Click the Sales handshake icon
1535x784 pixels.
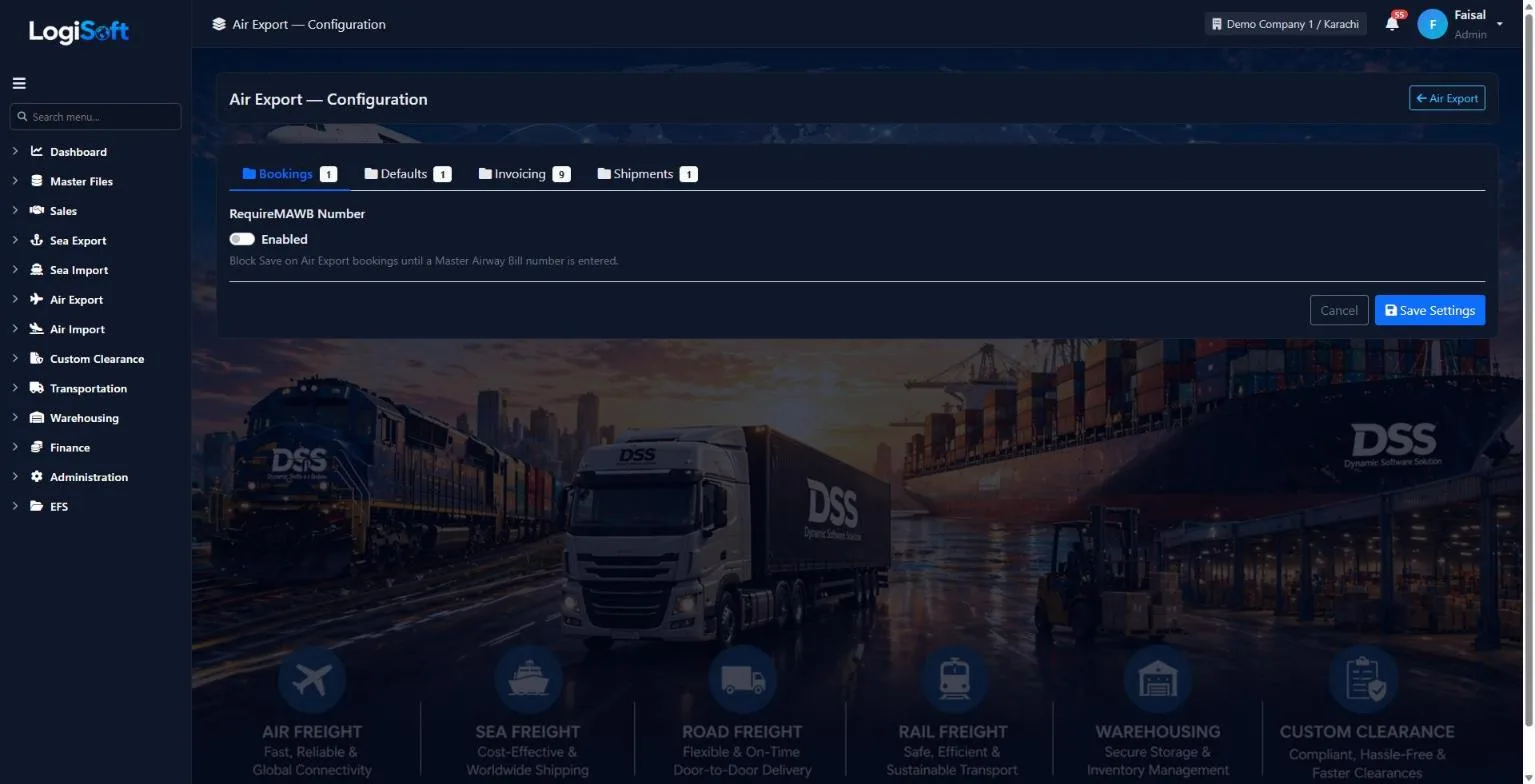tap(37, 211)
